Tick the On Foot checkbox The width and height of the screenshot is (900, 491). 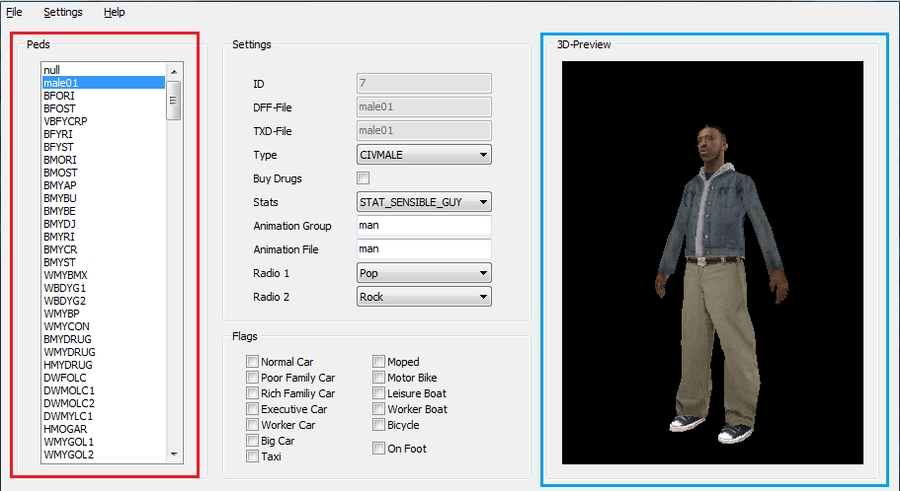[380, 449]
